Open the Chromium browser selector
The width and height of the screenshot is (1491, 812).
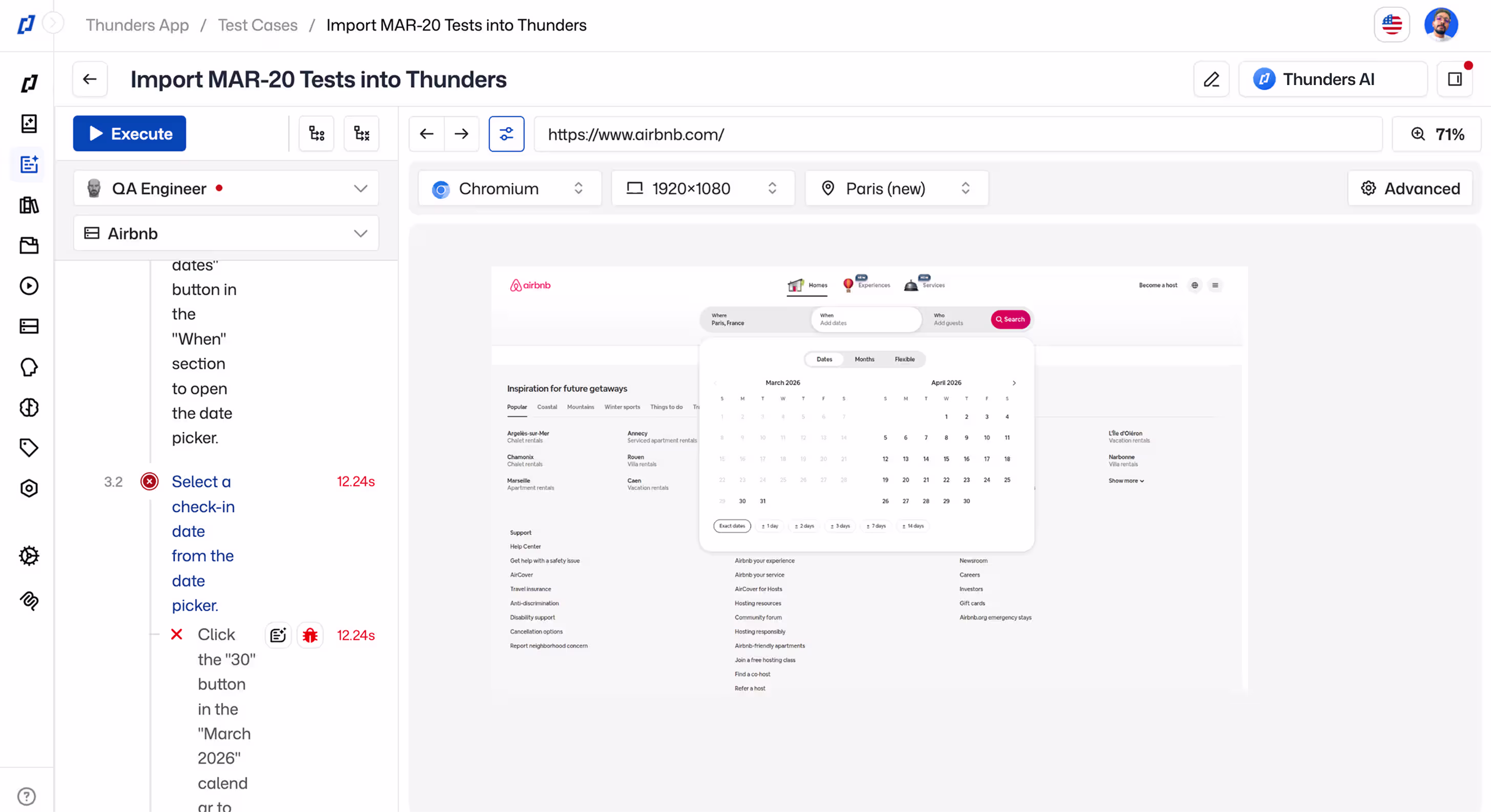tap(510, 188)
